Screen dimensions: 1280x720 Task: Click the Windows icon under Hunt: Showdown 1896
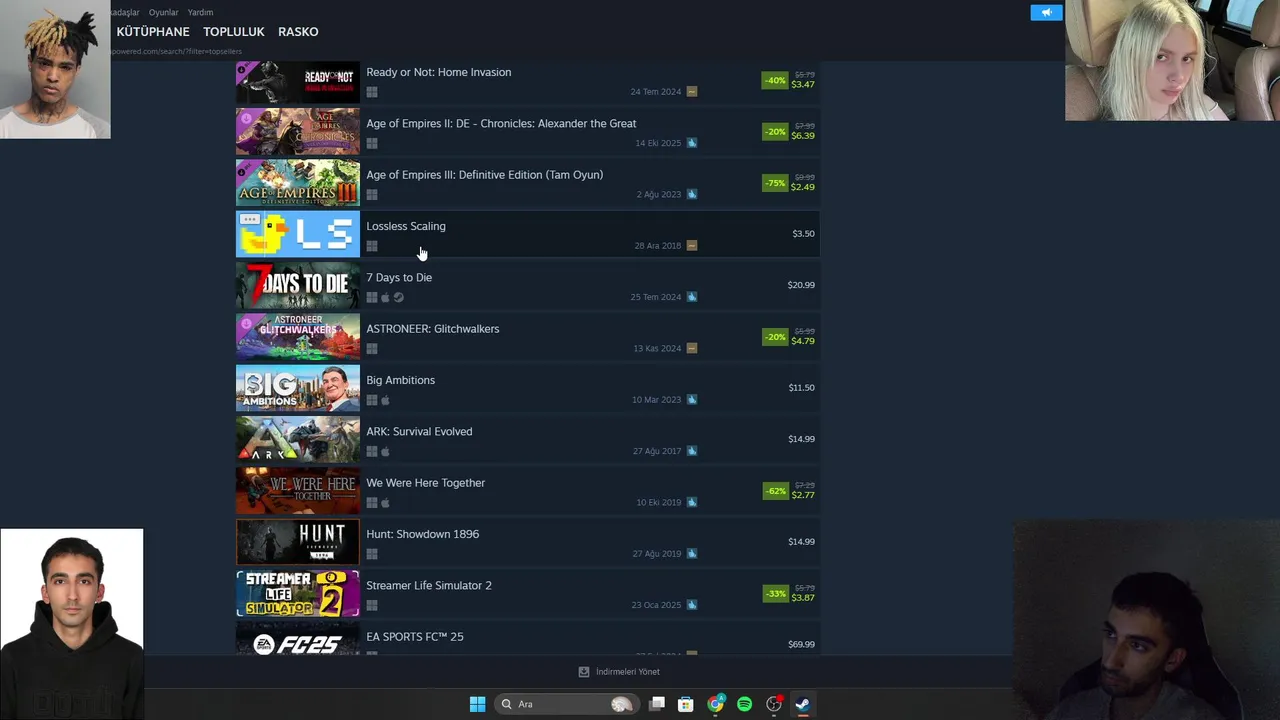tap(372, 554)
